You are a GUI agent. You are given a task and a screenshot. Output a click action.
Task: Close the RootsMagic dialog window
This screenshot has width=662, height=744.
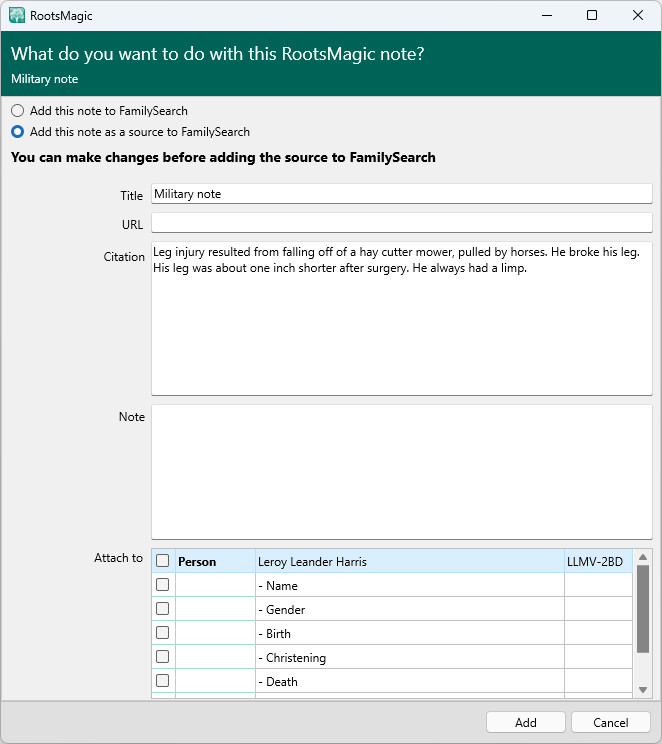[x=638, y=15]
